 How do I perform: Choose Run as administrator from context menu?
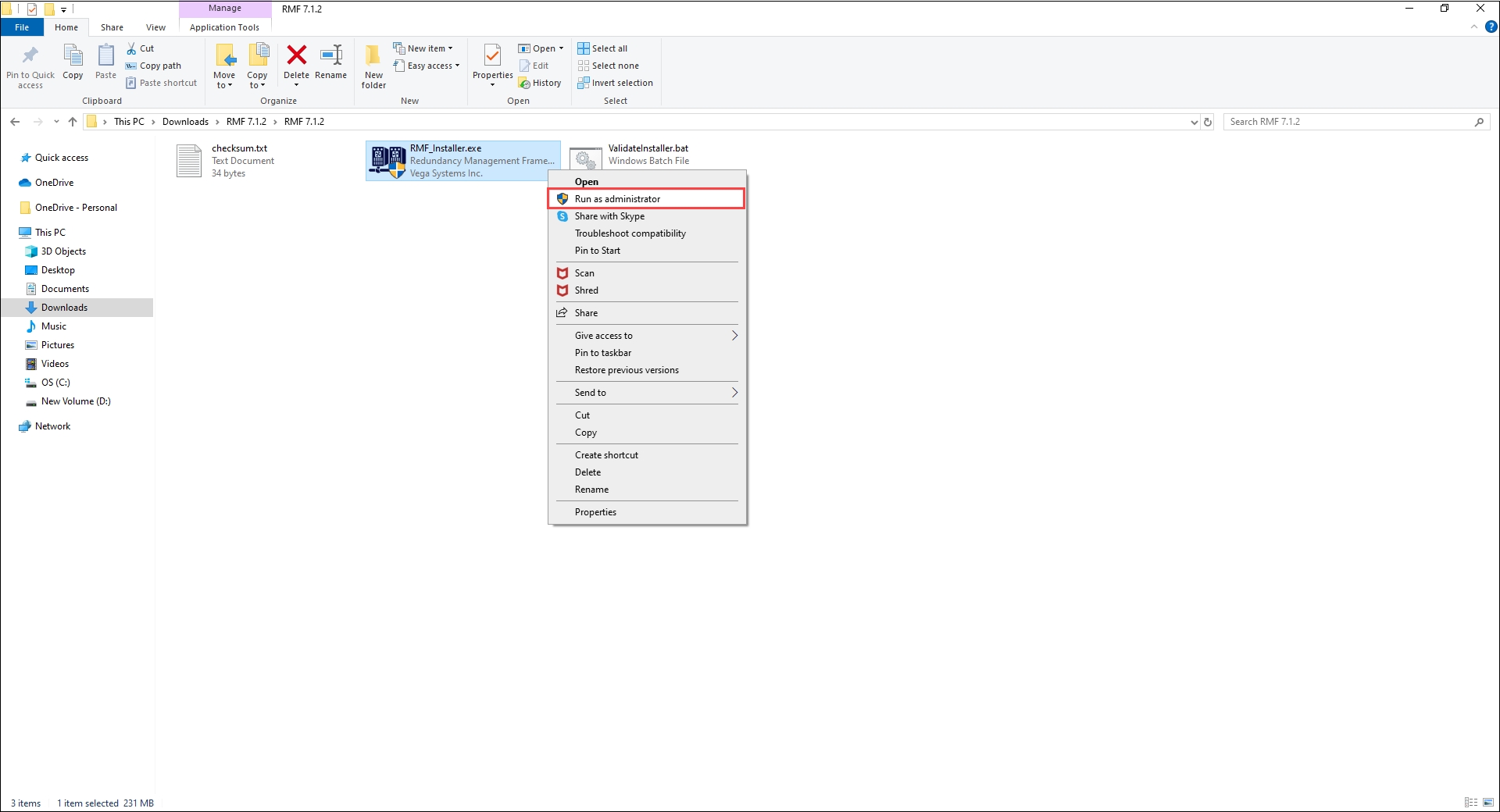(617, 199)
